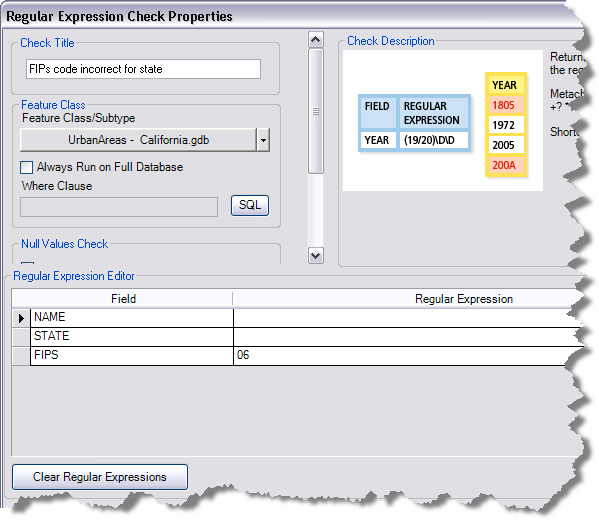Viewport: 599px width, 520px height.
Task: Click the Null Values Check group label
Action: (65, 244)
